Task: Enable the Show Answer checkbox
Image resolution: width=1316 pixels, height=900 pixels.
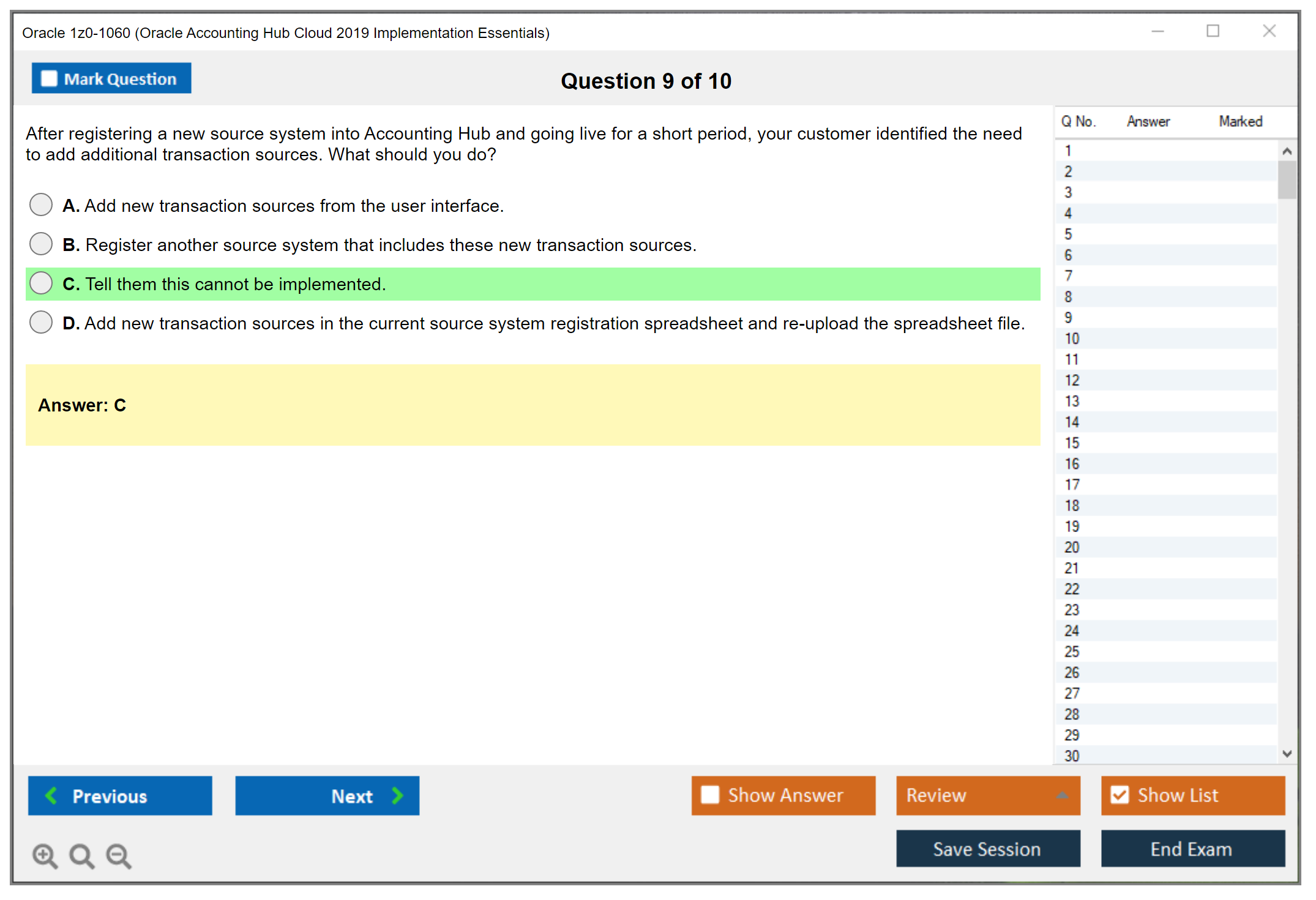Action: pyautogui.click(x=710, y=794)
